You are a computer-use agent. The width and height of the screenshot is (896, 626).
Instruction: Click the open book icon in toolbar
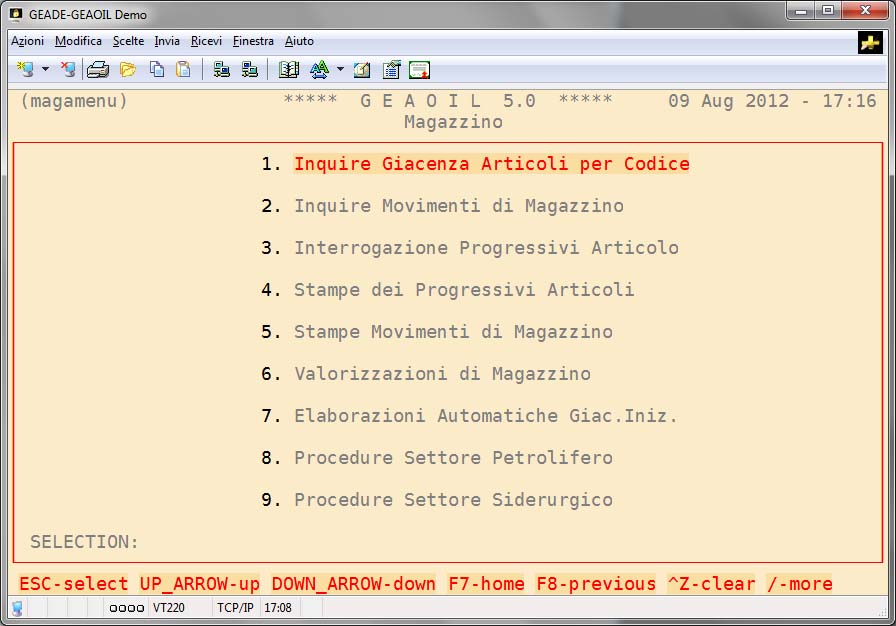(289, 69)
